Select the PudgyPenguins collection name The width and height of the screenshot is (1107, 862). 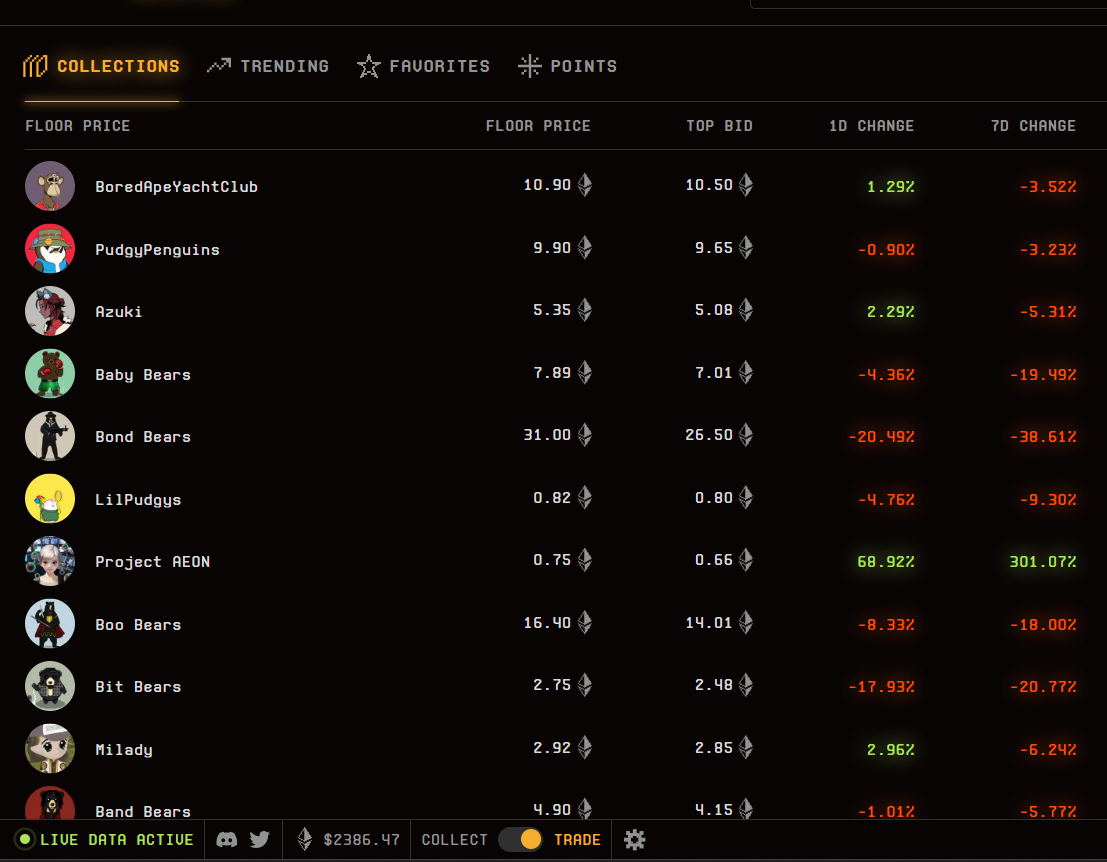(157, 249)
